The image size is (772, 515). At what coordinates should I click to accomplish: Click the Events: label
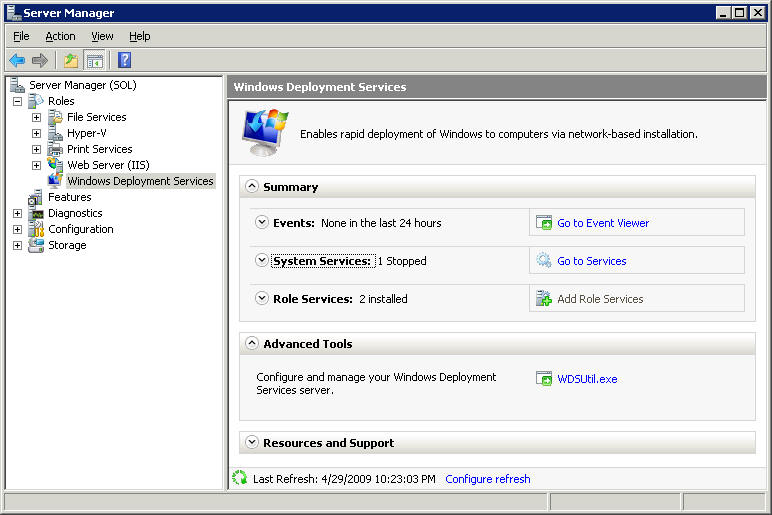point(294,223)
